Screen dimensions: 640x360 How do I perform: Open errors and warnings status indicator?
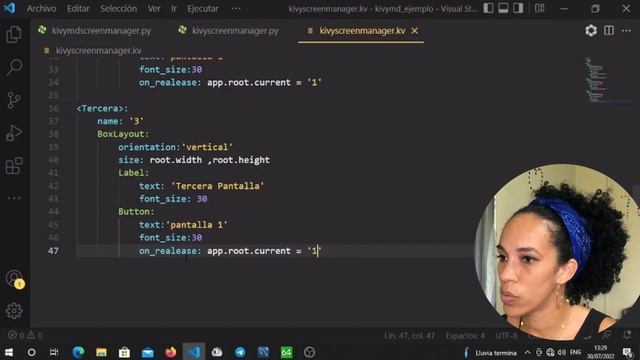click(x=26, y=335)
